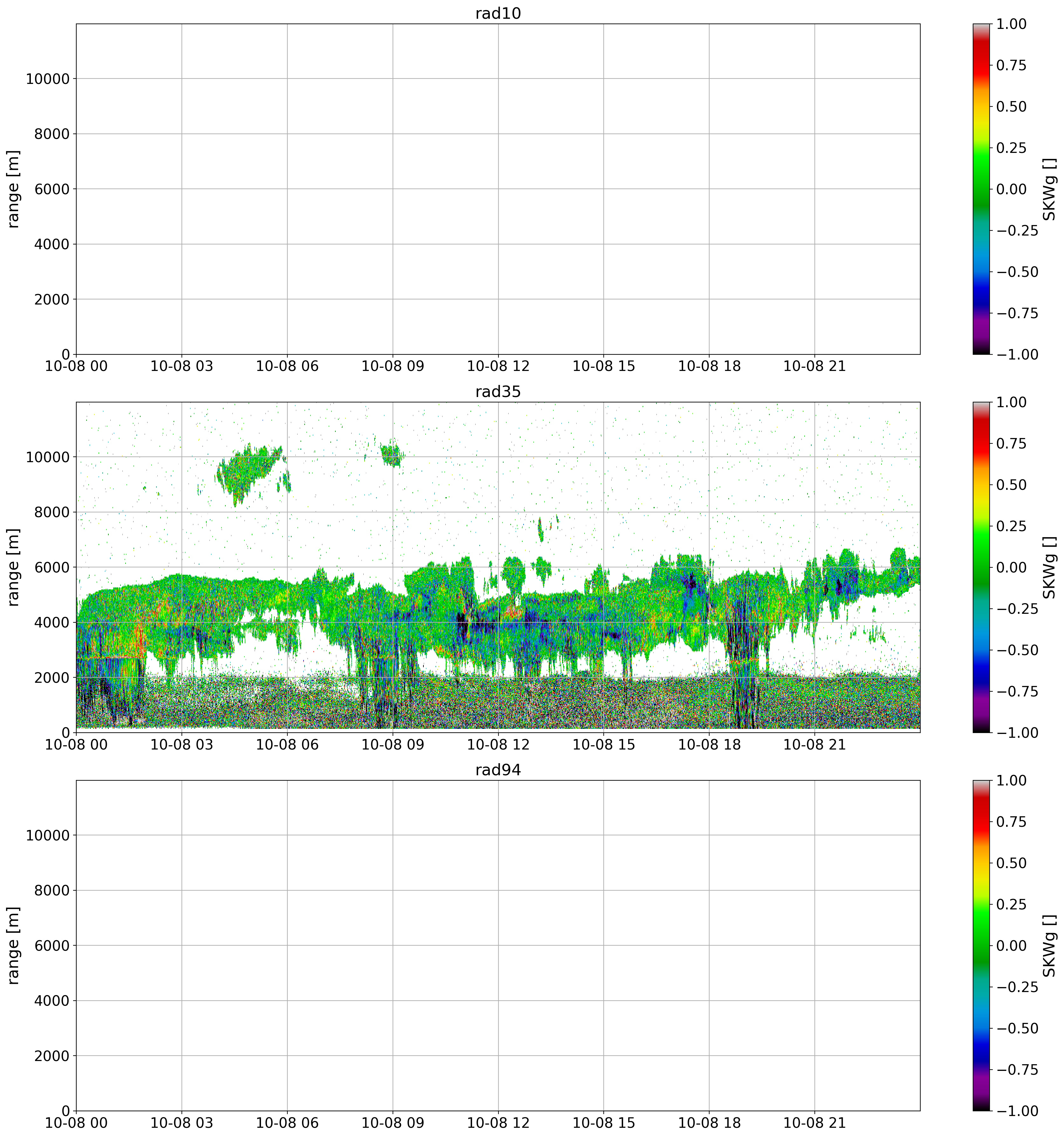Click the rad94 colorbar at 0.00

(x=982, y=945)
